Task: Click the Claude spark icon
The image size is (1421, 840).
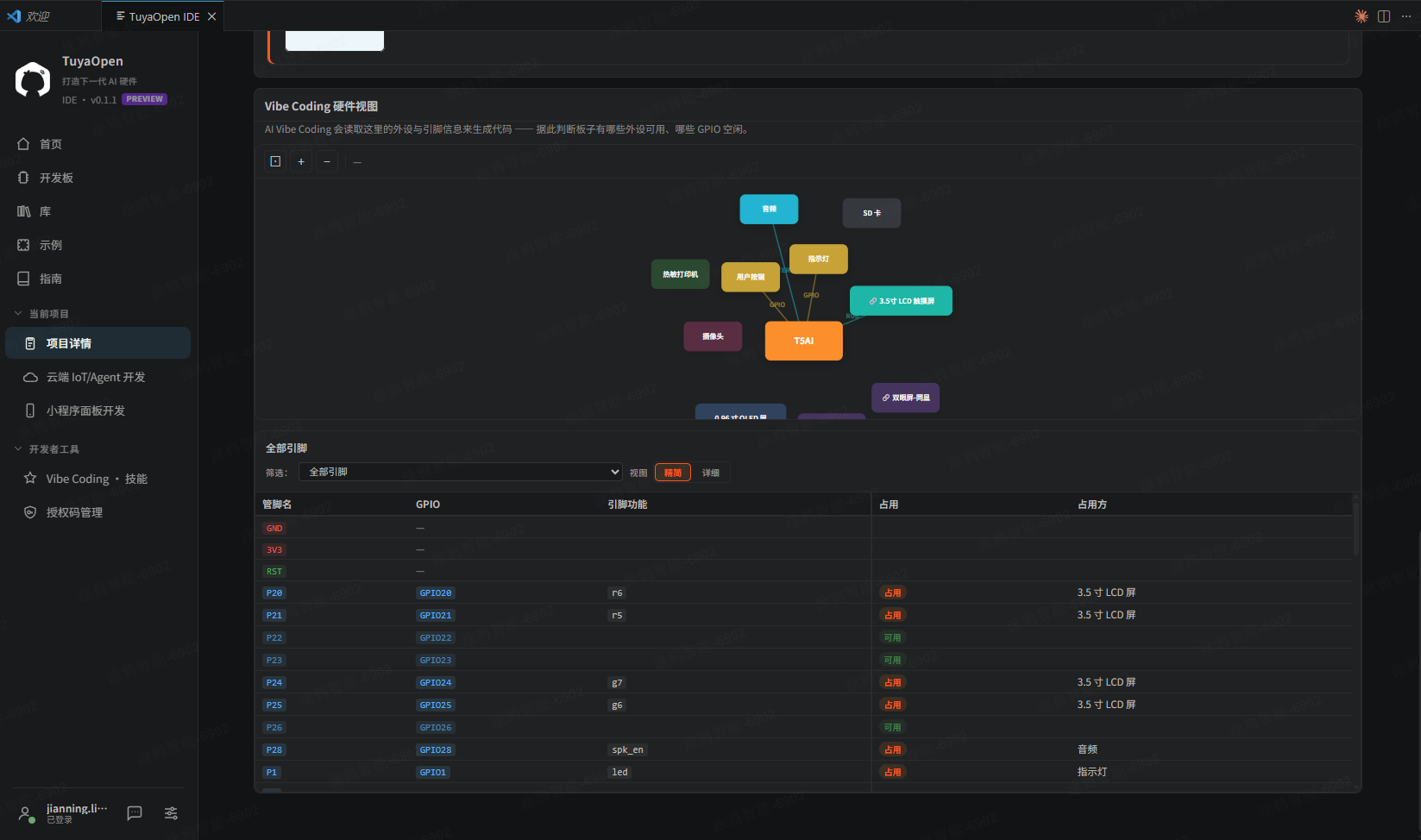Action: (x=1361, y=16)
